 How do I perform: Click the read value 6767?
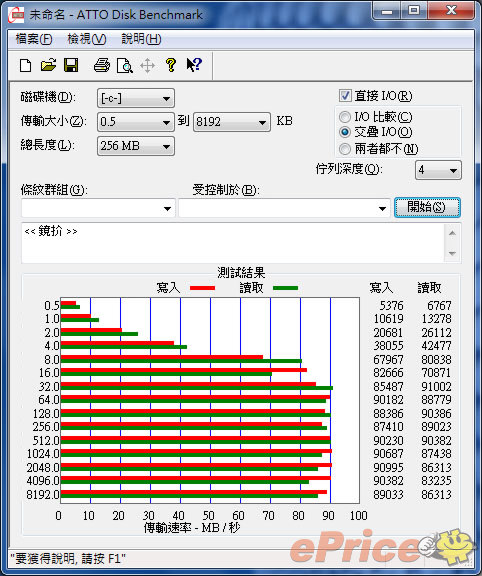tap(439, 306)
